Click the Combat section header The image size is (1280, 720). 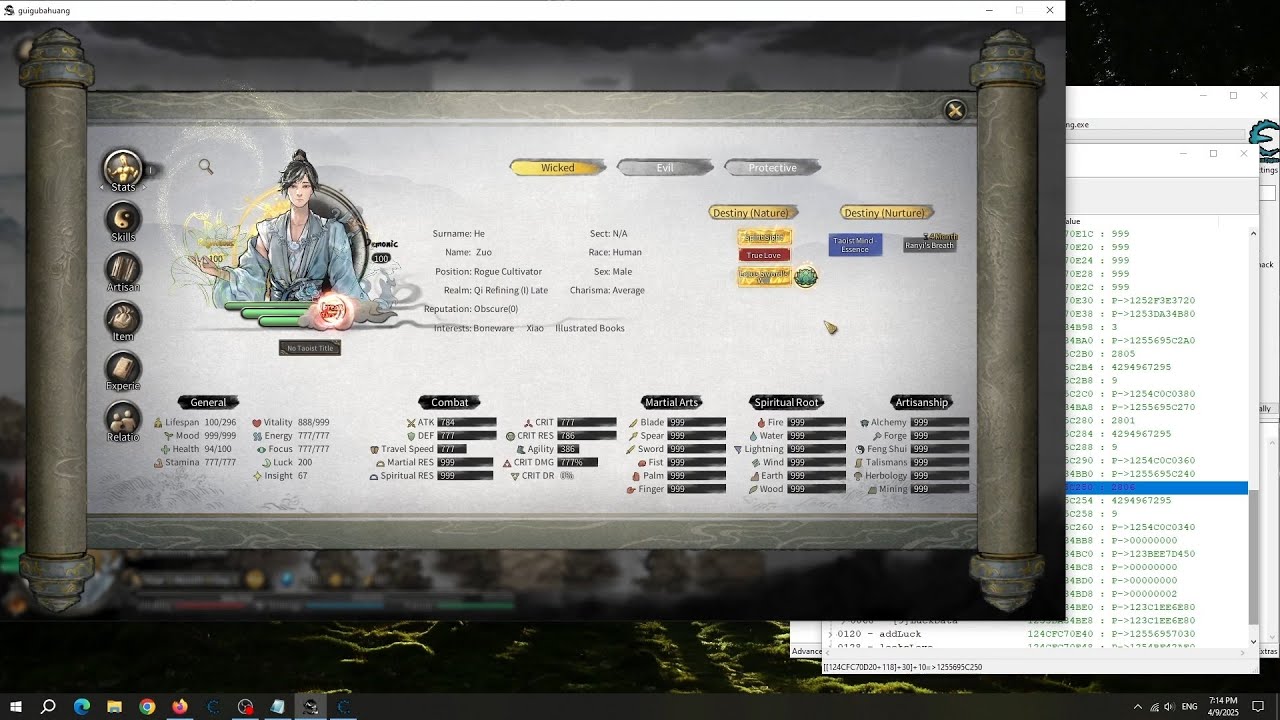(x=450, y=402)
